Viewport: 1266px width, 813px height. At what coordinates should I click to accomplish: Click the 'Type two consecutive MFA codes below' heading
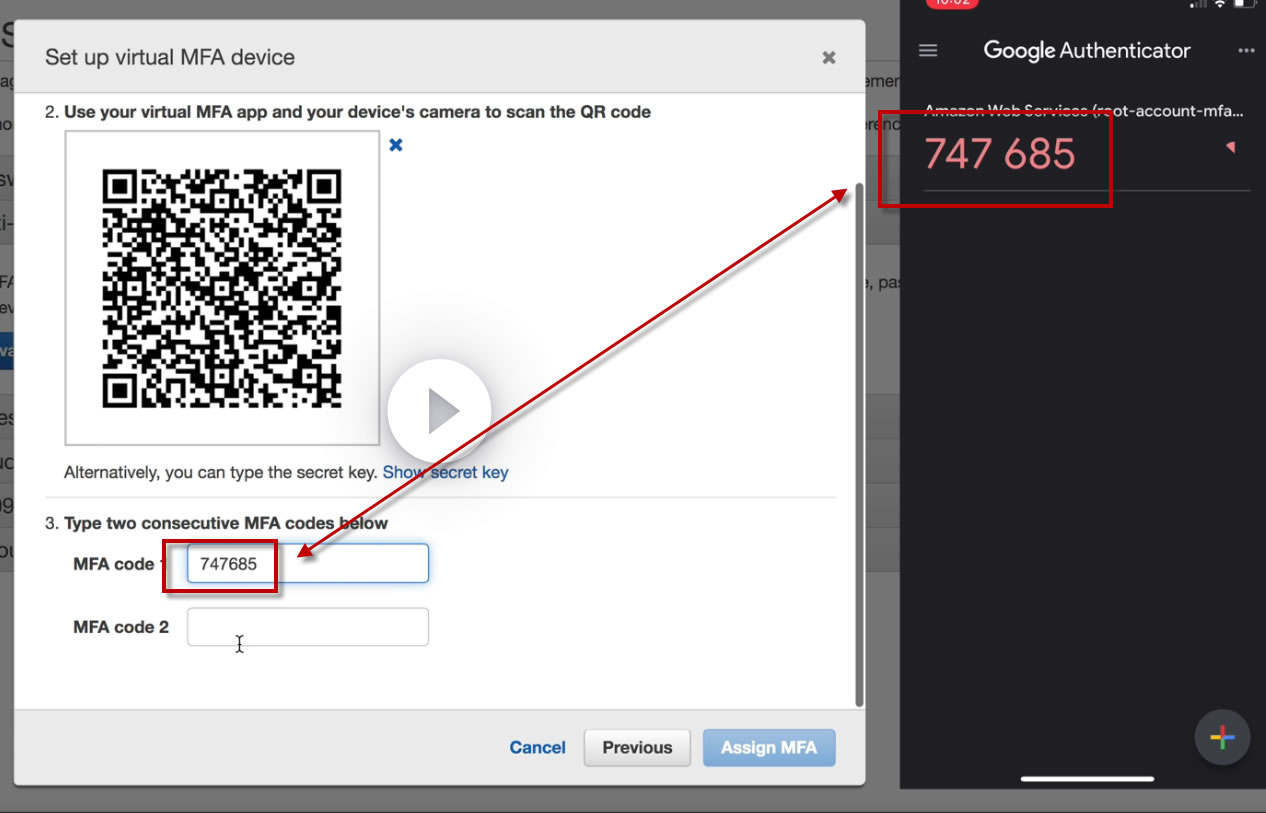coord(226,523)
